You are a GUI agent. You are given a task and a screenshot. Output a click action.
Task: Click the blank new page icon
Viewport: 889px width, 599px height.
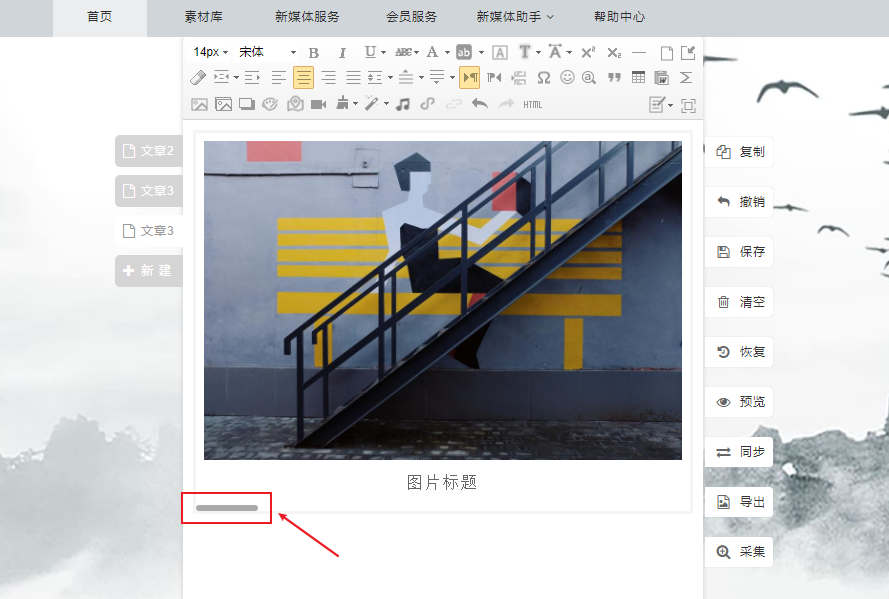click(x=667, y=53)
